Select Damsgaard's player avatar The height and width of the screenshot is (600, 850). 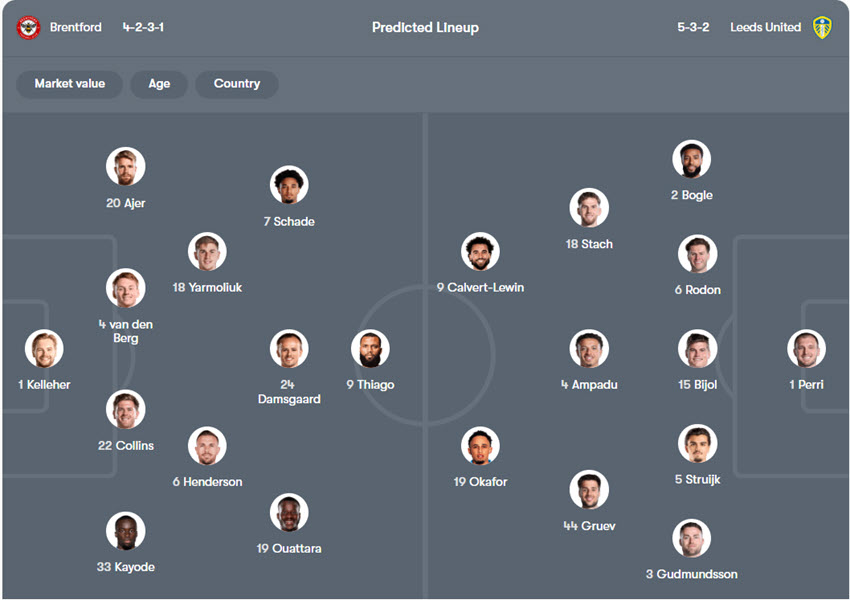tap(289, 349)
